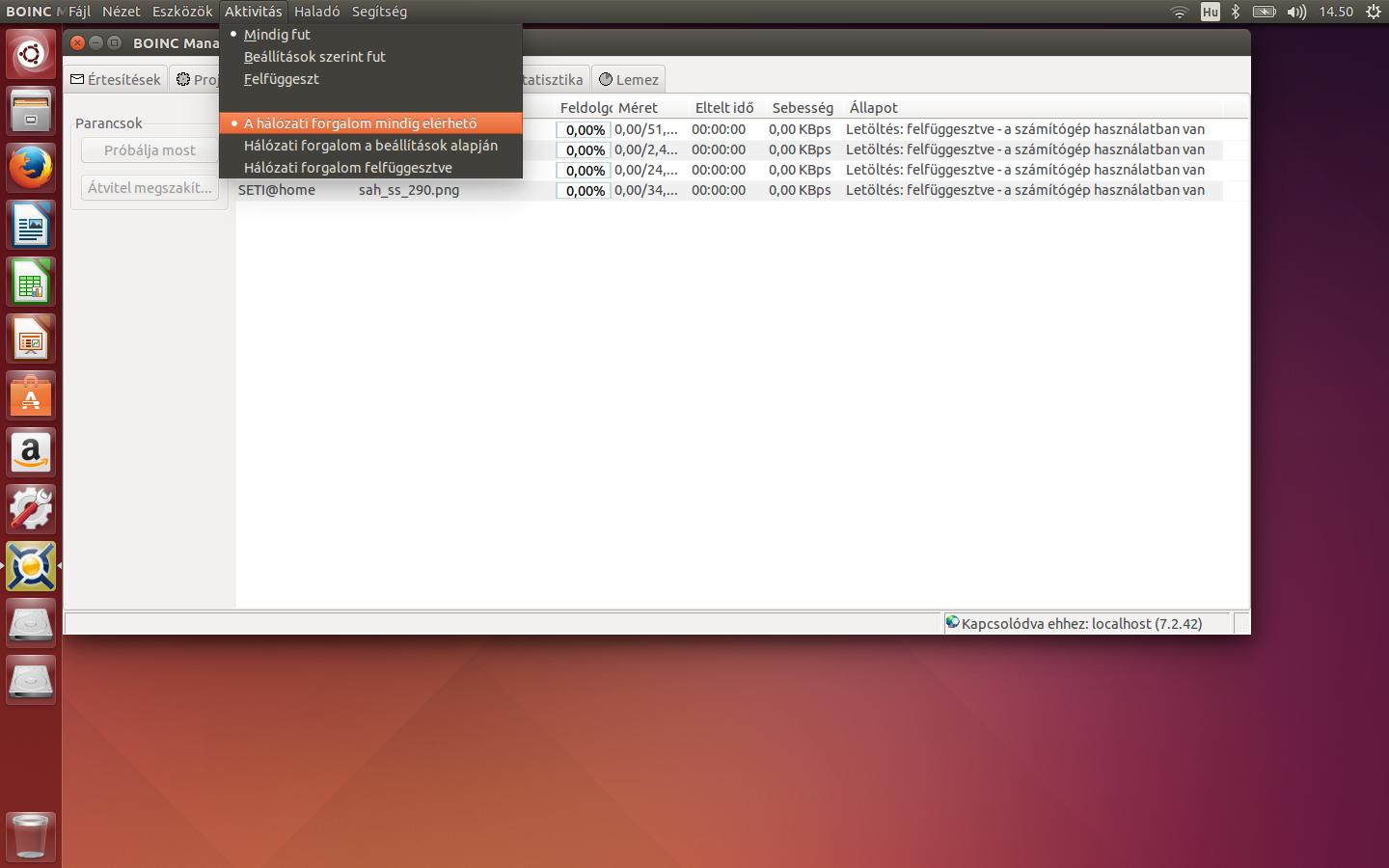Select 'Felfüggeszt' run mode
Viewport: 1389px width, 868px height.
coord(370,79)
